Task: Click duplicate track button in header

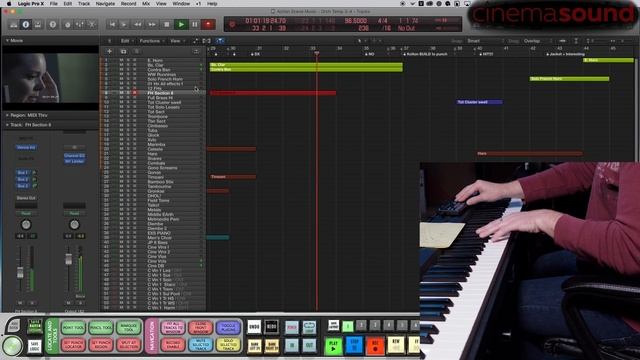Action: [x=123, y=51]
